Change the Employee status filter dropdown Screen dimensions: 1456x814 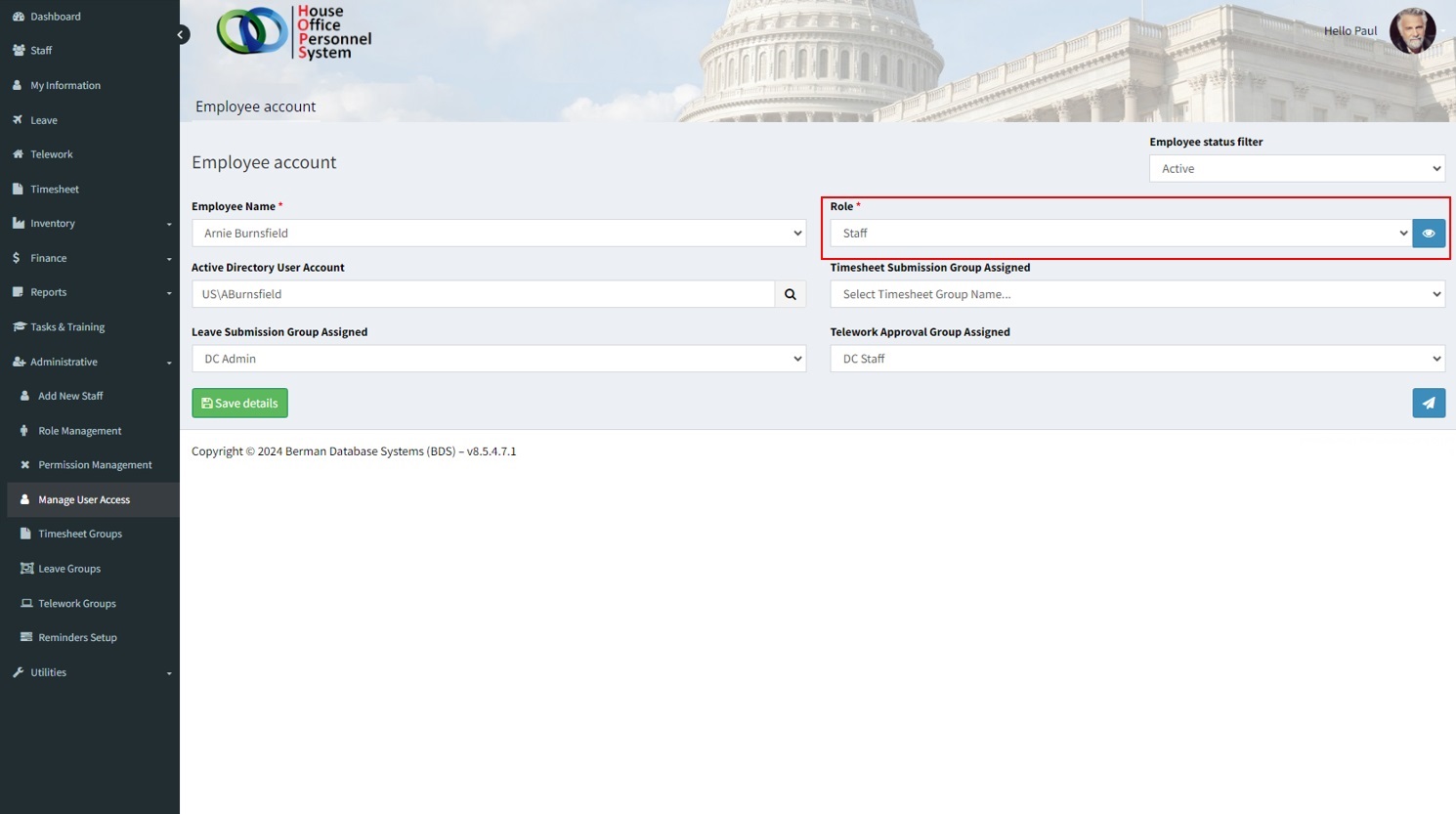pos(1296,169)
